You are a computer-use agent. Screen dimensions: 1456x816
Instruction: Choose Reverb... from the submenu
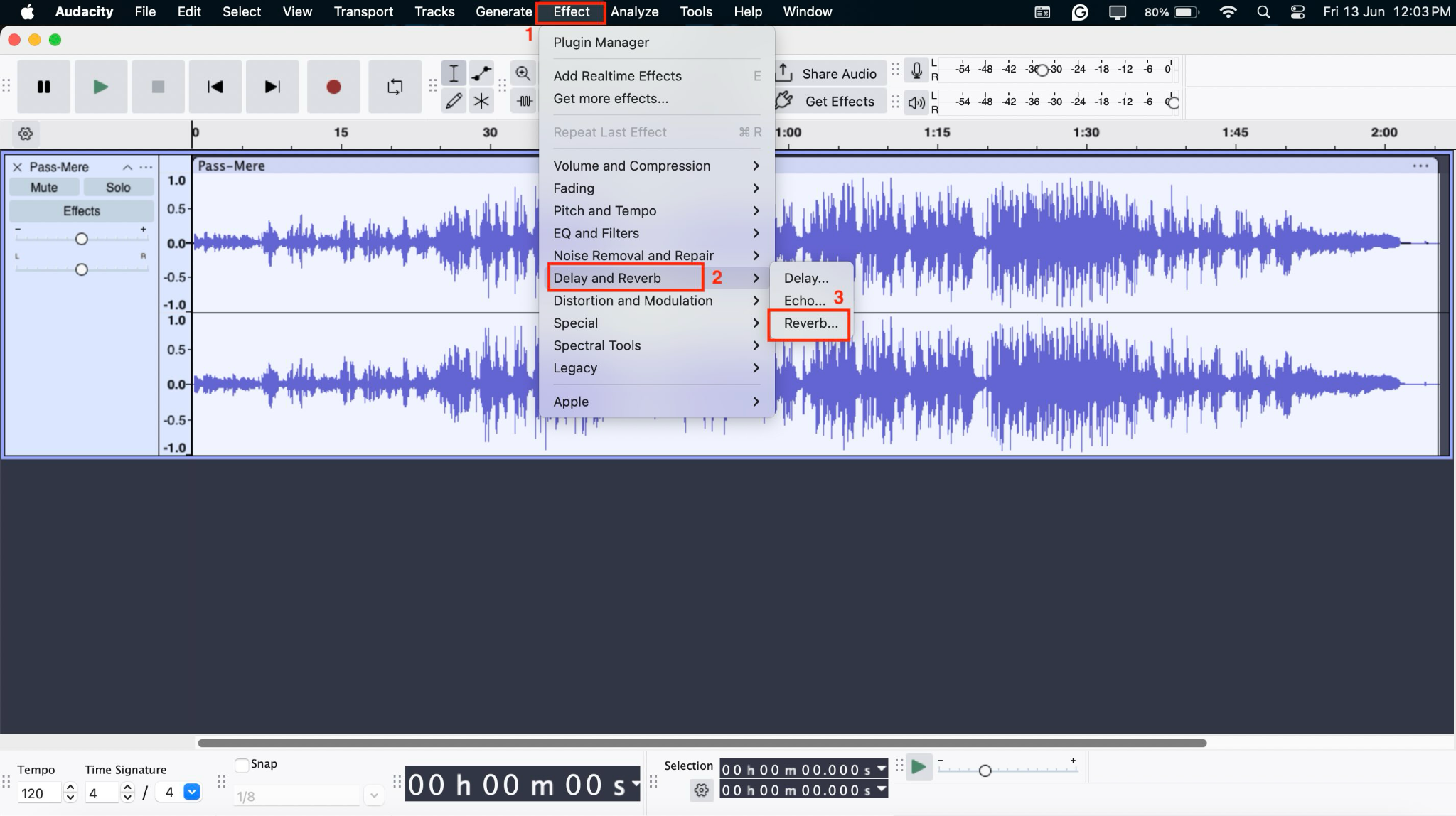(x=810, y=323)
